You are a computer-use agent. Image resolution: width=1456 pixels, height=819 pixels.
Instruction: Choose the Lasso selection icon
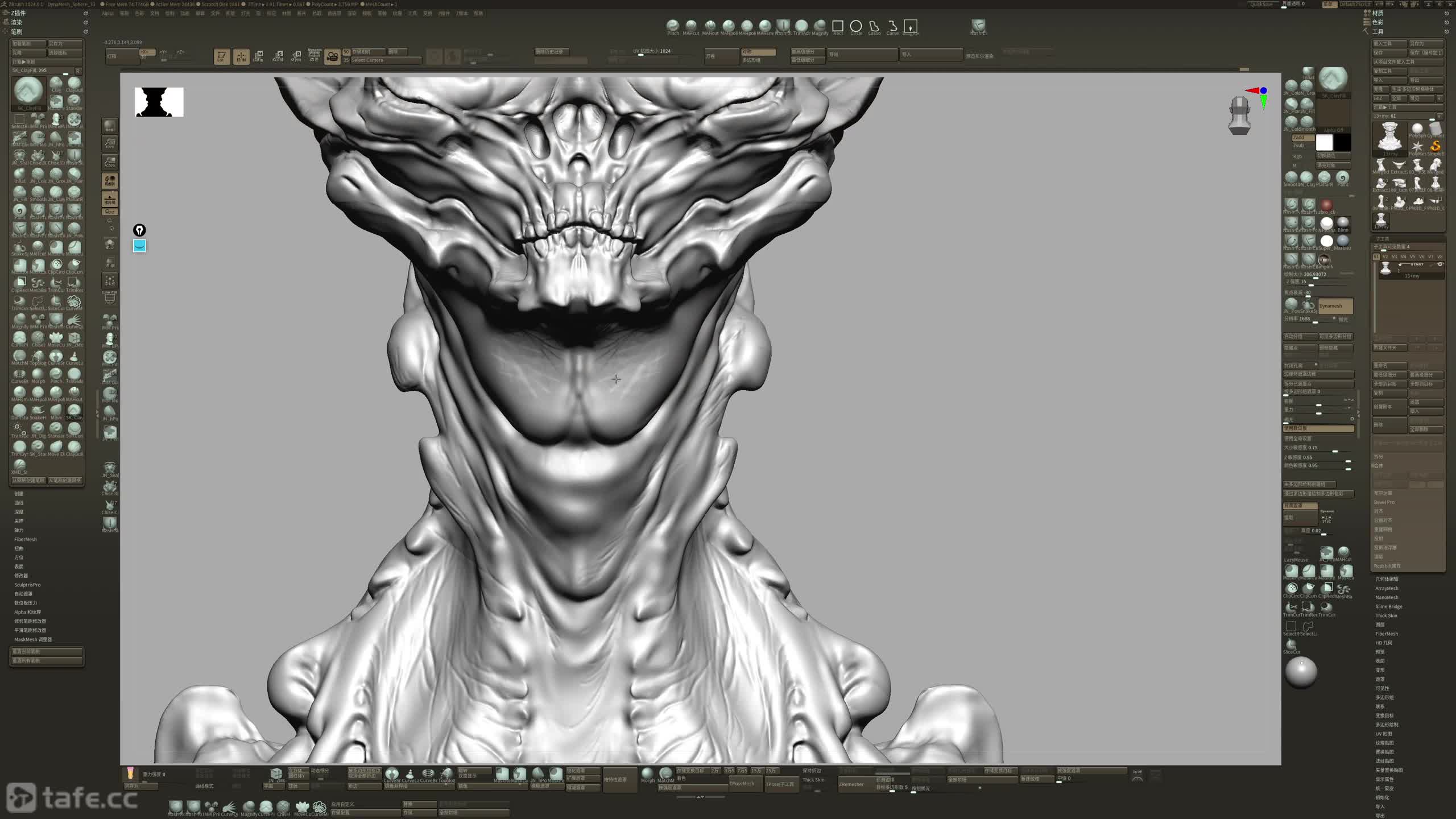[x=874, y=27]
